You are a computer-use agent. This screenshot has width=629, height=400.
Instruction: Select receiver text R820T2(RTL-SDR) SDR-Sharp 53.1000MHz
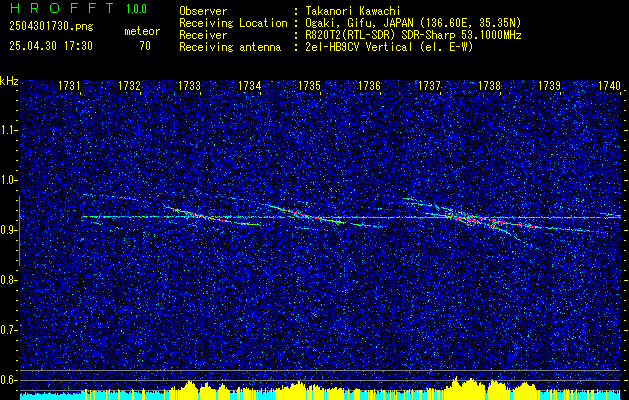(x=413, y=35)
